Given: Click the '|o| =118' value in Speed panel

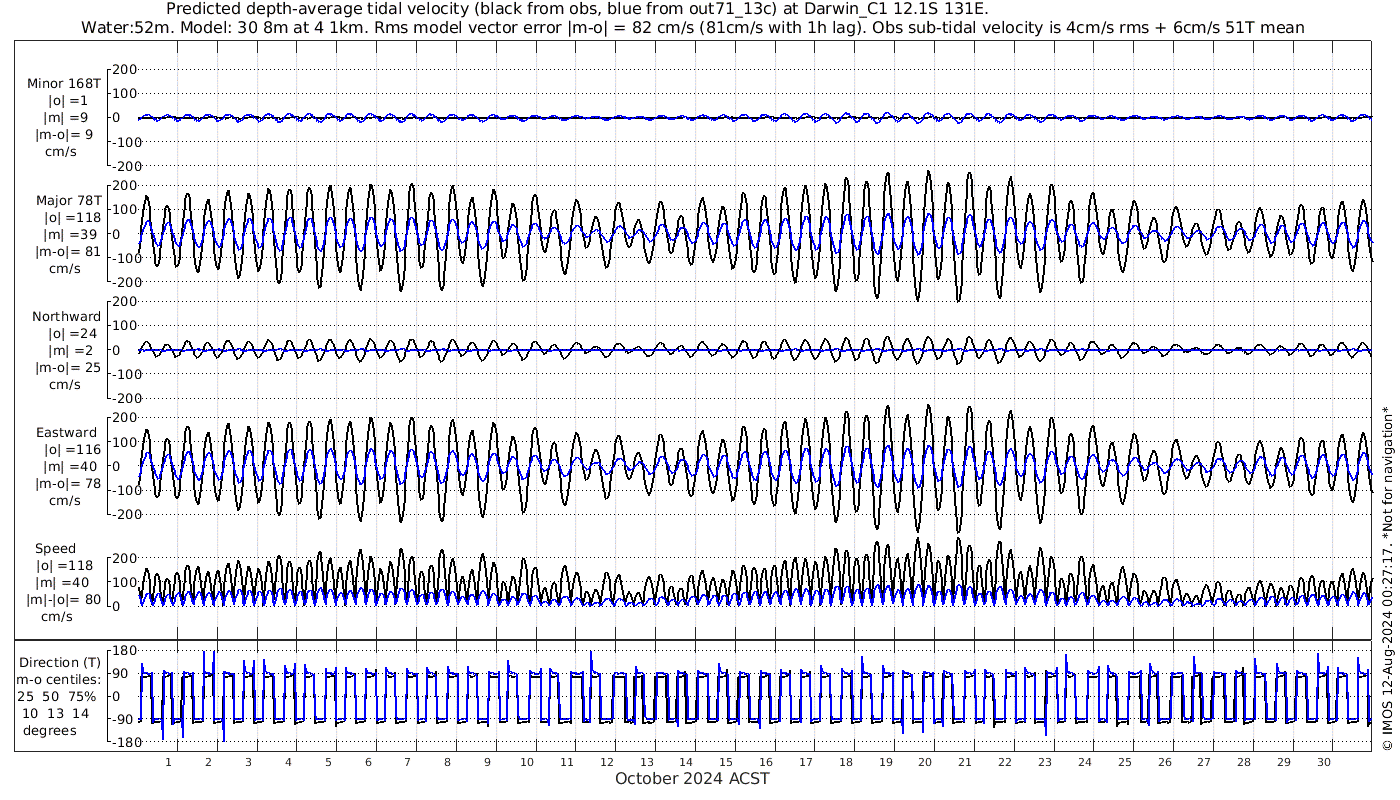Looking at the screenshot, I should coord(67,566).
